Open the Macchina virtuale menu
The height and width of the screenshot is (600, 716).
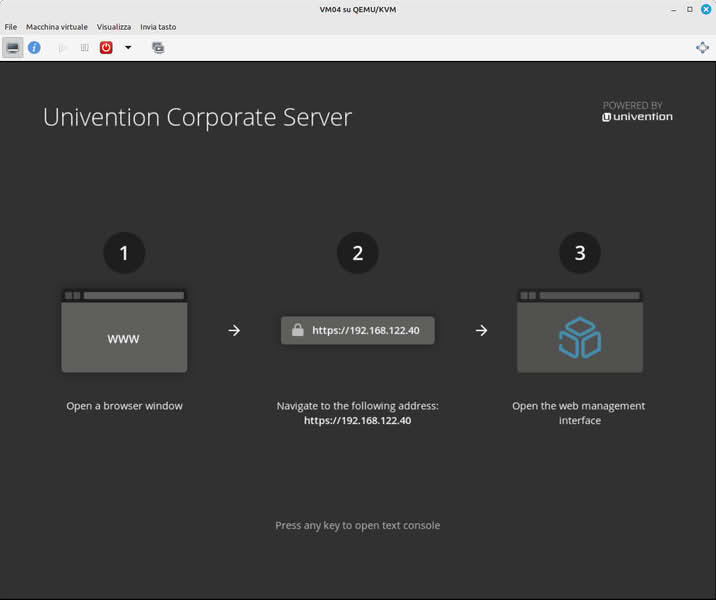pyautogui.click(x=57, y=27)
